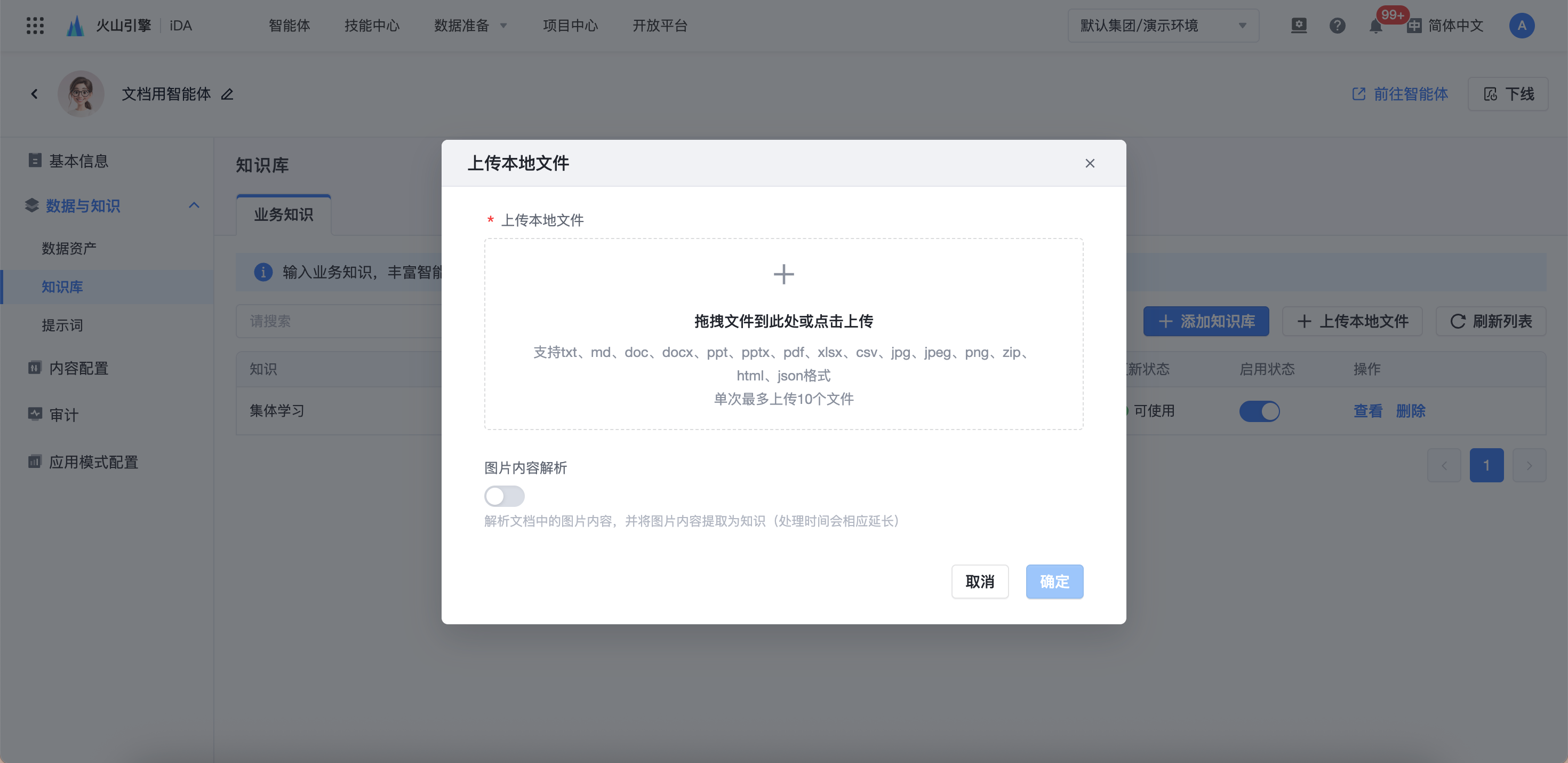
Task: Click the Volcano Engine logo
Action: (76, 26)
